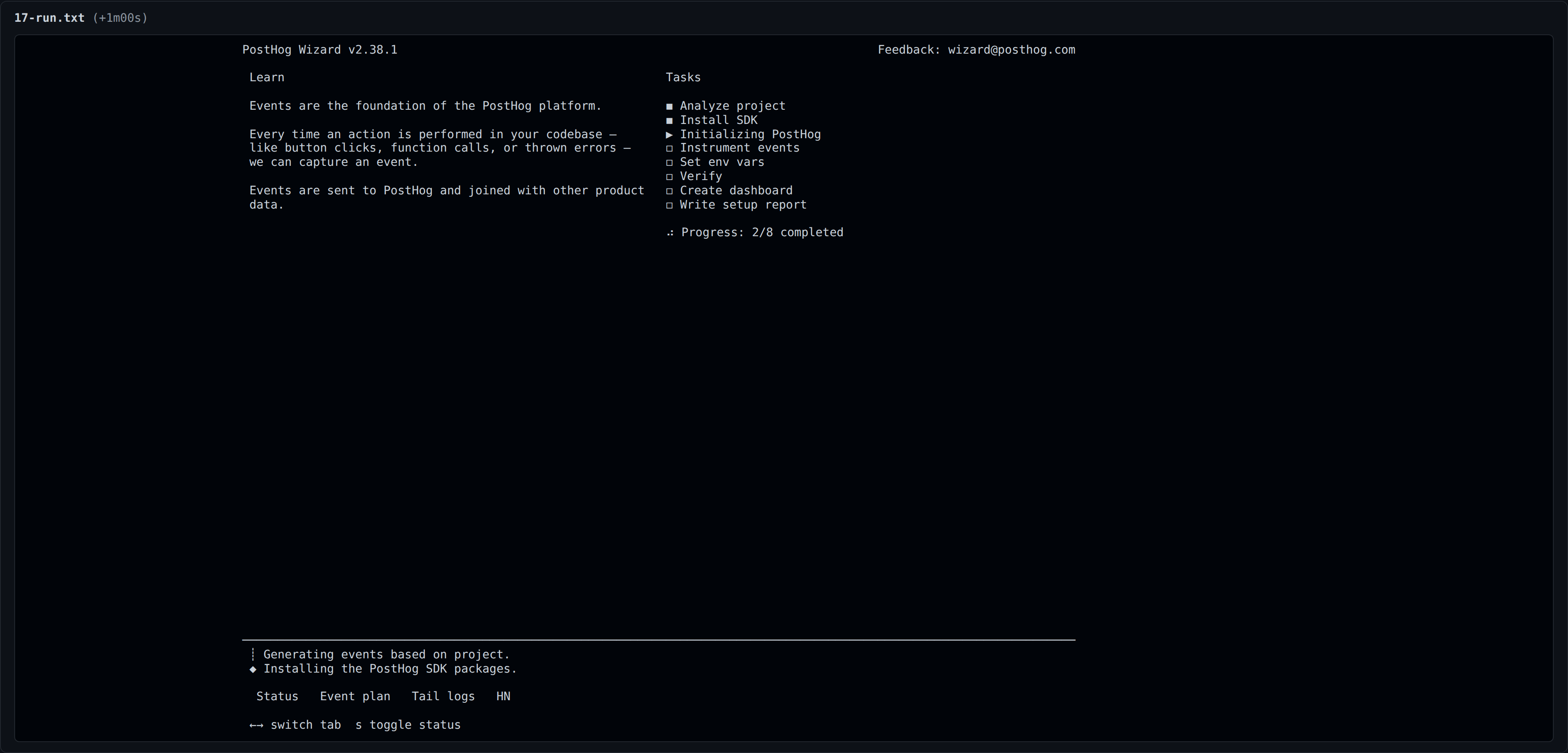Click the empty checkbox beside Instrument events
The height and width of the screenshot is (753, 1568).
click(670, 148)
